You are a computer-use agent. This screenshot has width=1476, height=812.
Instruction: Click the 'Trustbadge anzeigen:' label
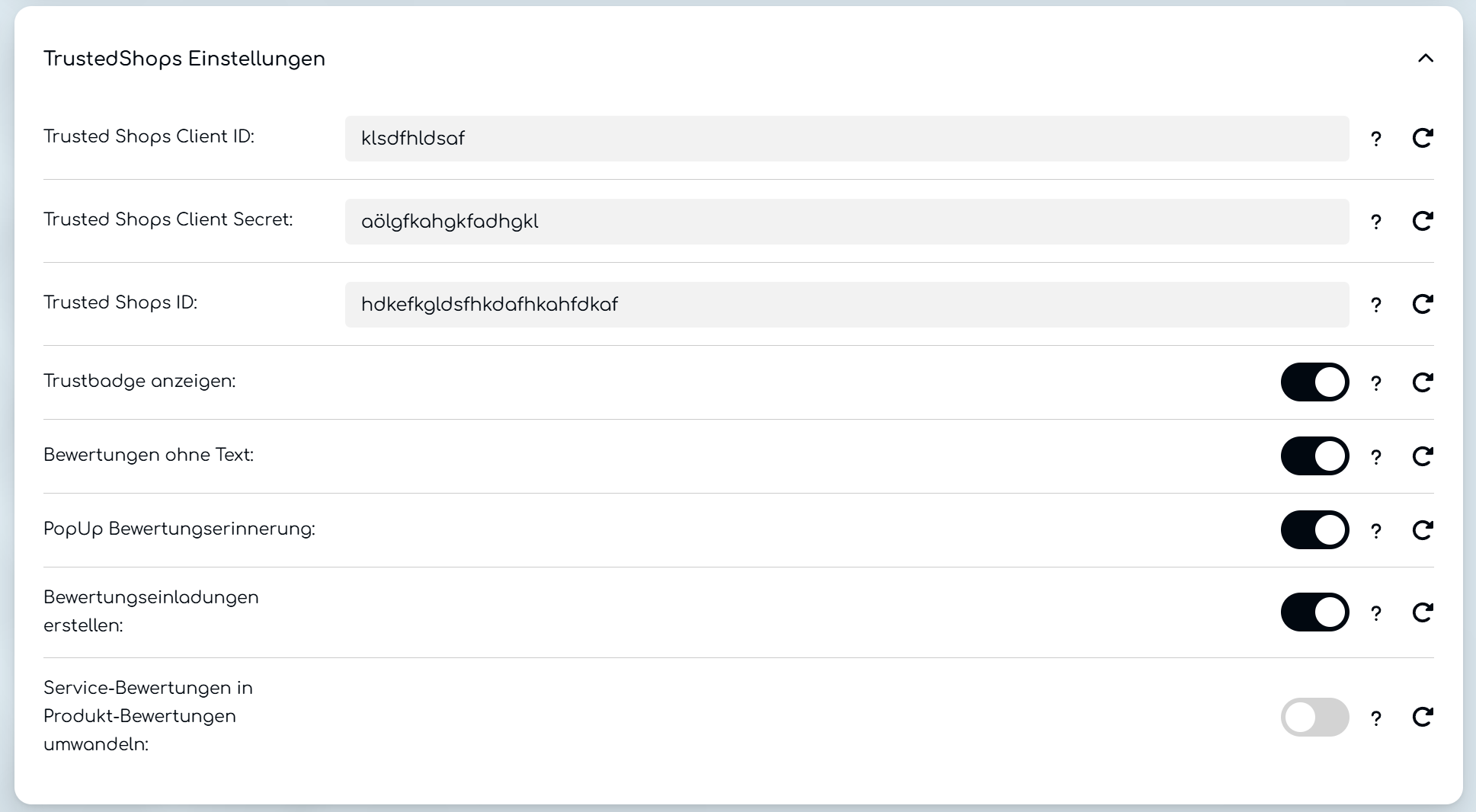point(139,381)
